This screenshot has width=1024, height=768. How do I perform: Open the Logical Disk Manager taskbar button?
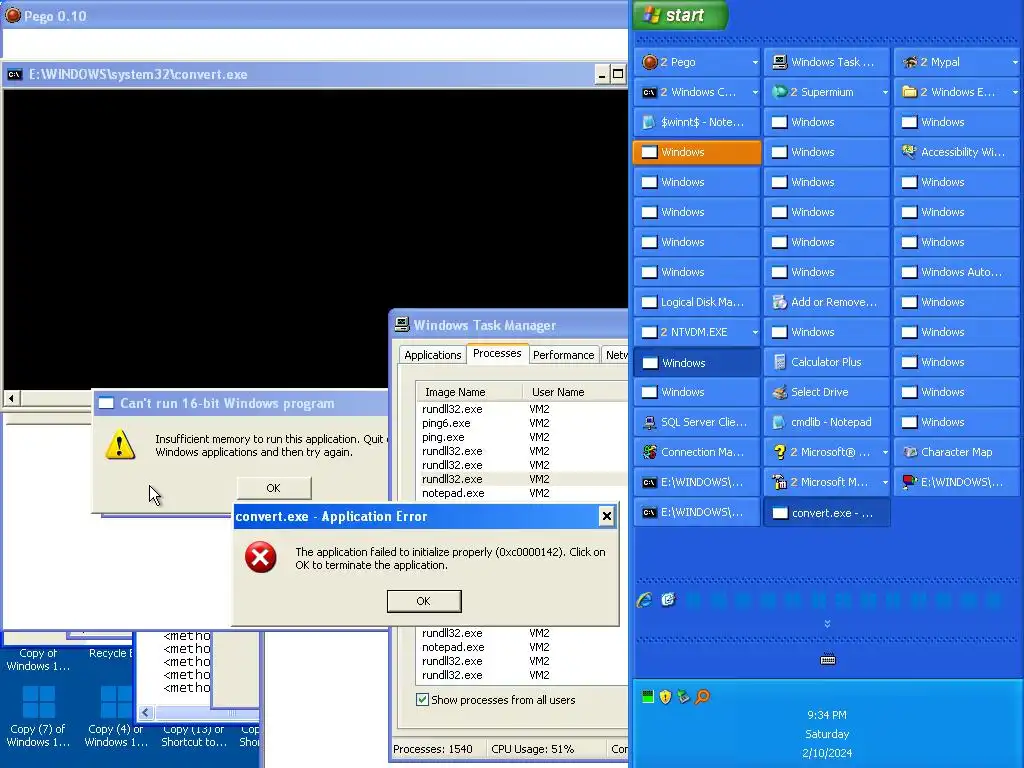click(697, 302)
